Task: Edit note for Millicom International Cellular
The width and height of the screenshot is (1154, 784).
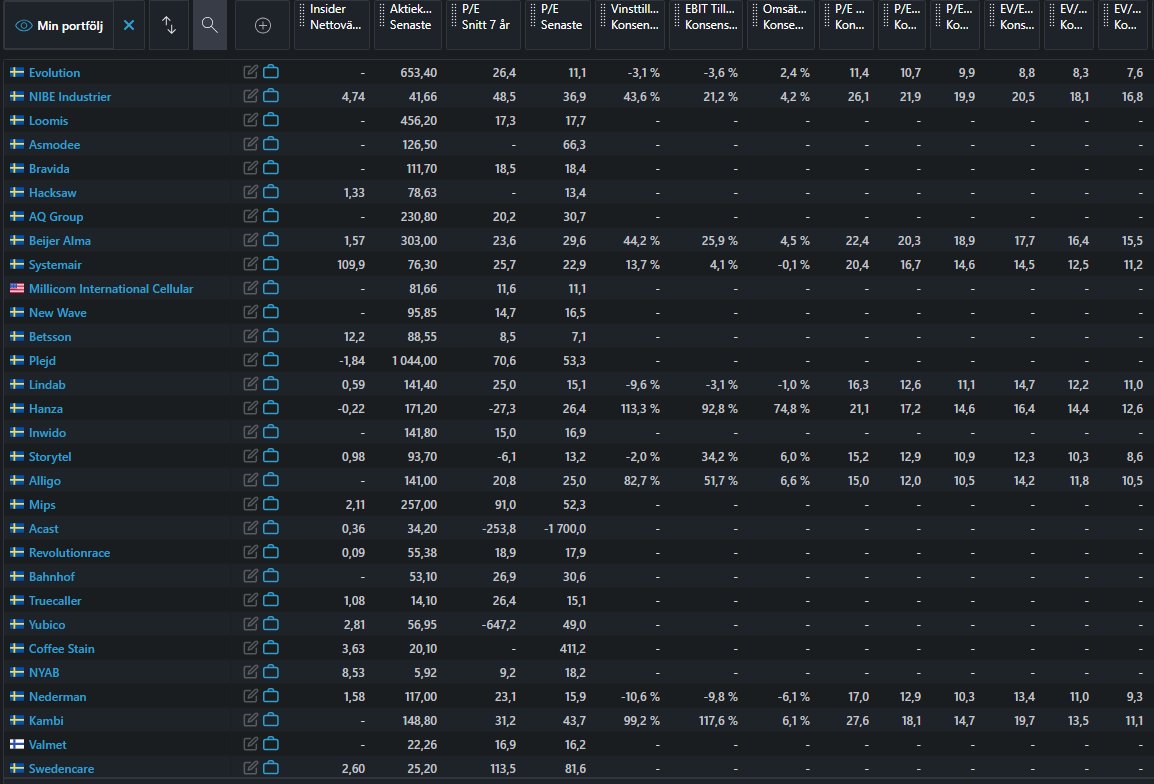Action: tap(251, 288)
